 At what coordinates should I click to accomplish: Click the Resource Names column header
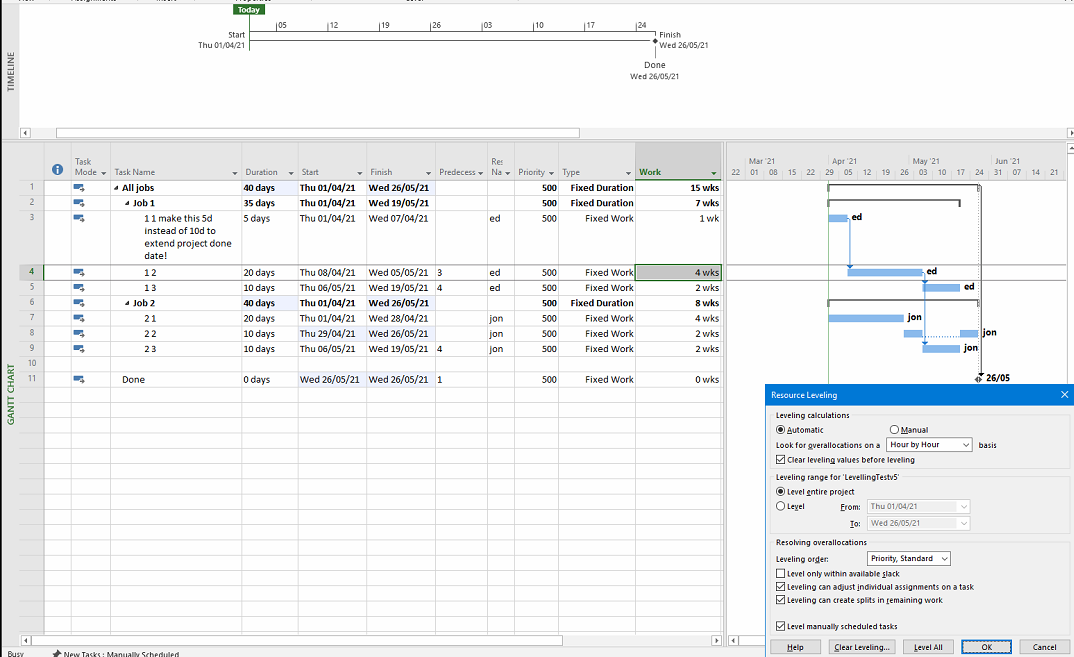pos(501,163)
